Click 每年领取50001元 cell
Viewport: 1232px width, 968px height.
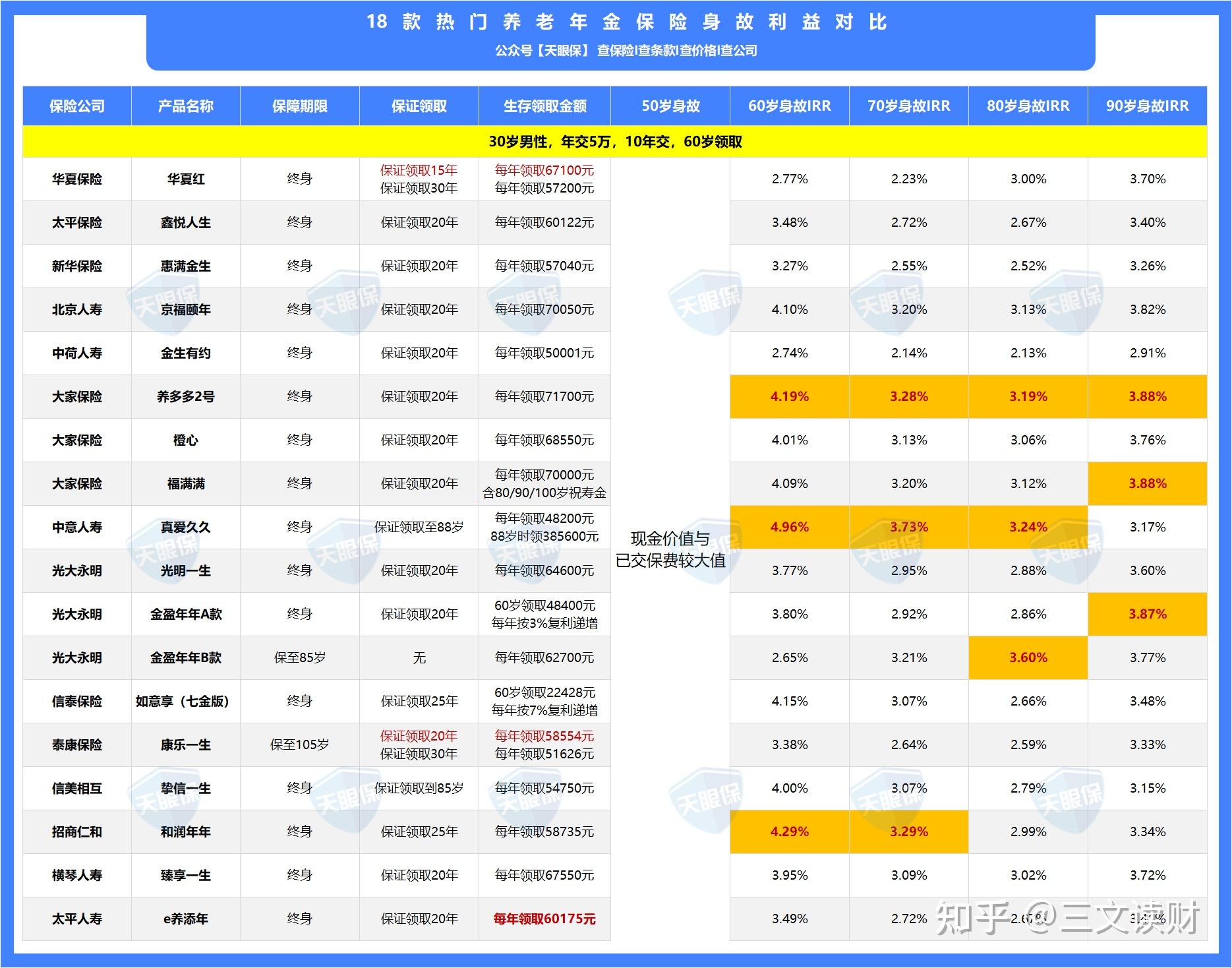544,353
